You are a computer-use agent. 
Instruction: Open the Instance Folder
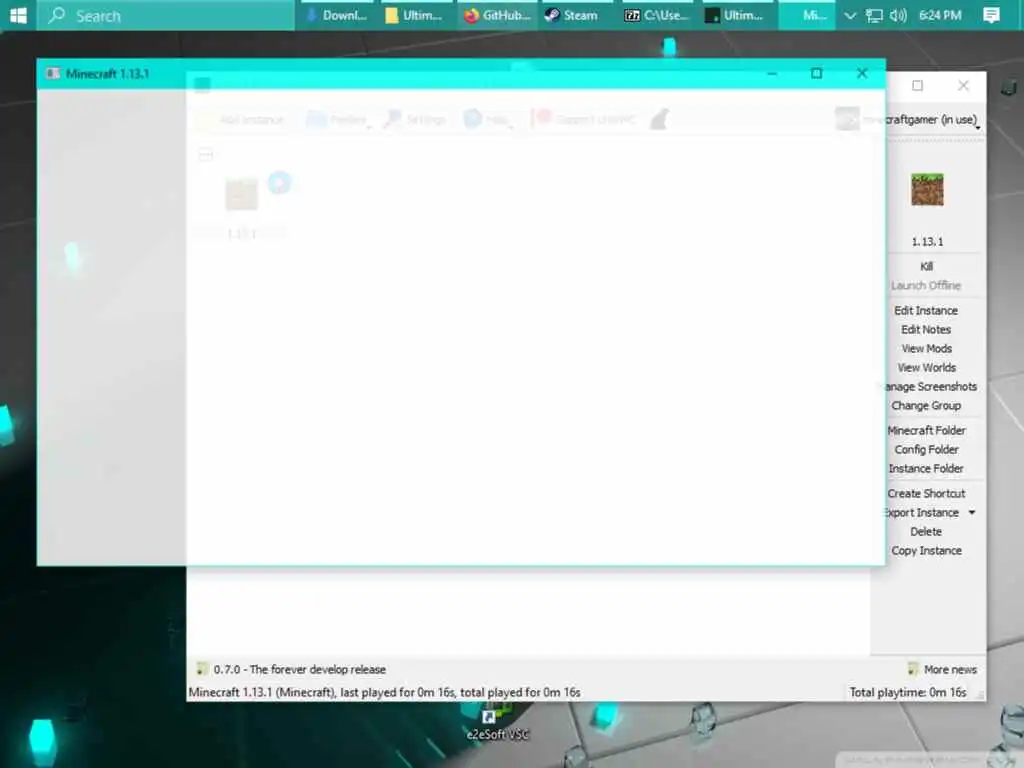(926, 468)
